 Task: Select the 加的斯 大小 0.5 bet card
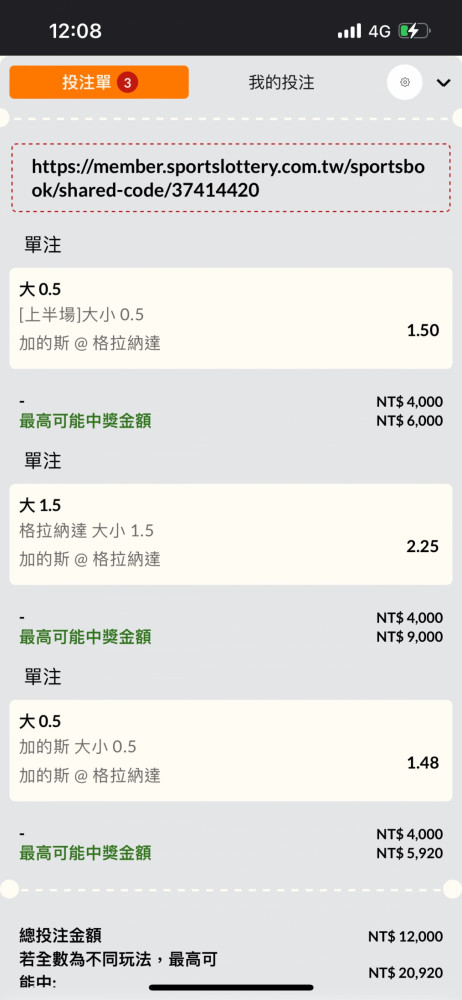point(231,751)
